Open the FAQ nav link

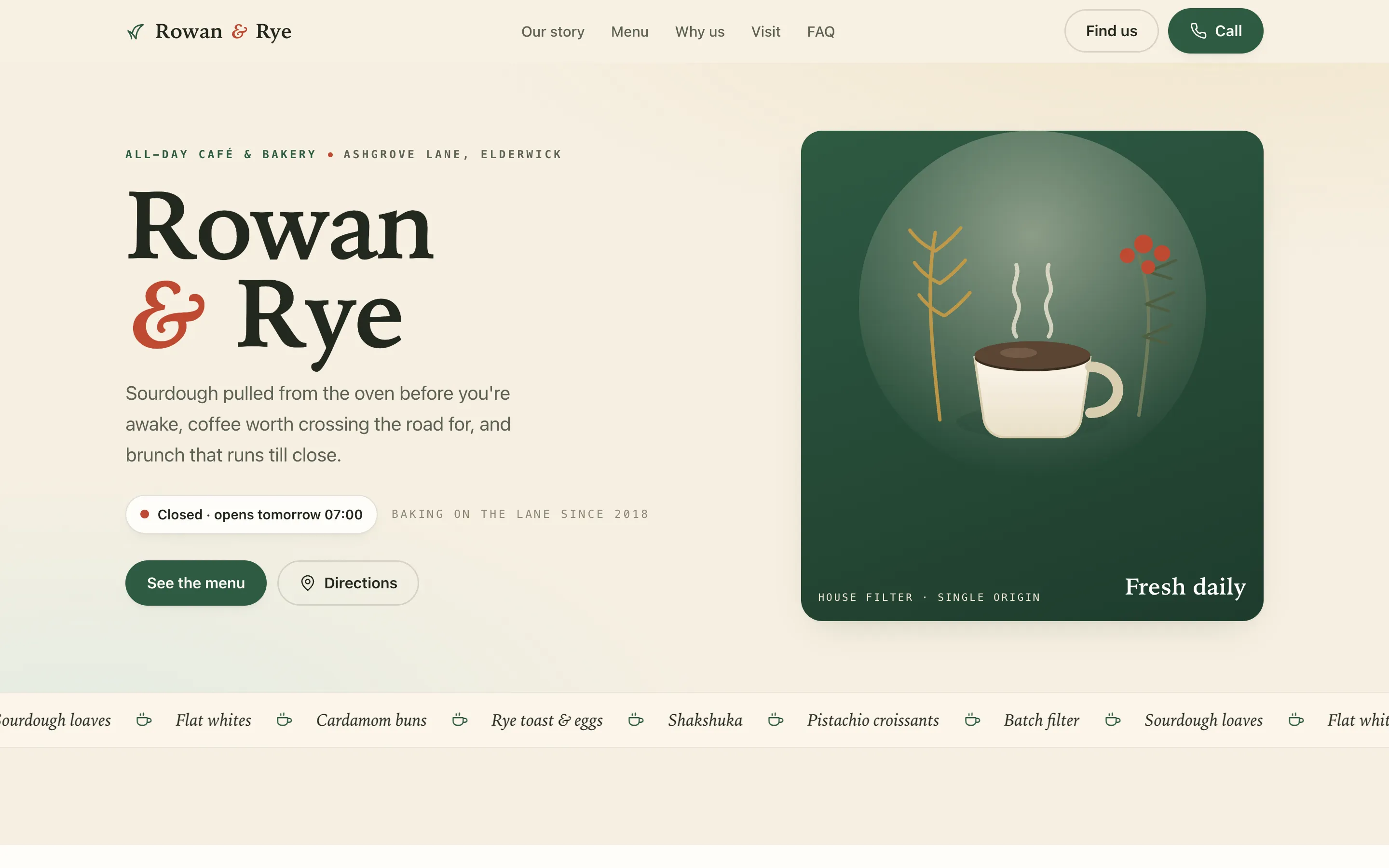(x=821, y=31)
